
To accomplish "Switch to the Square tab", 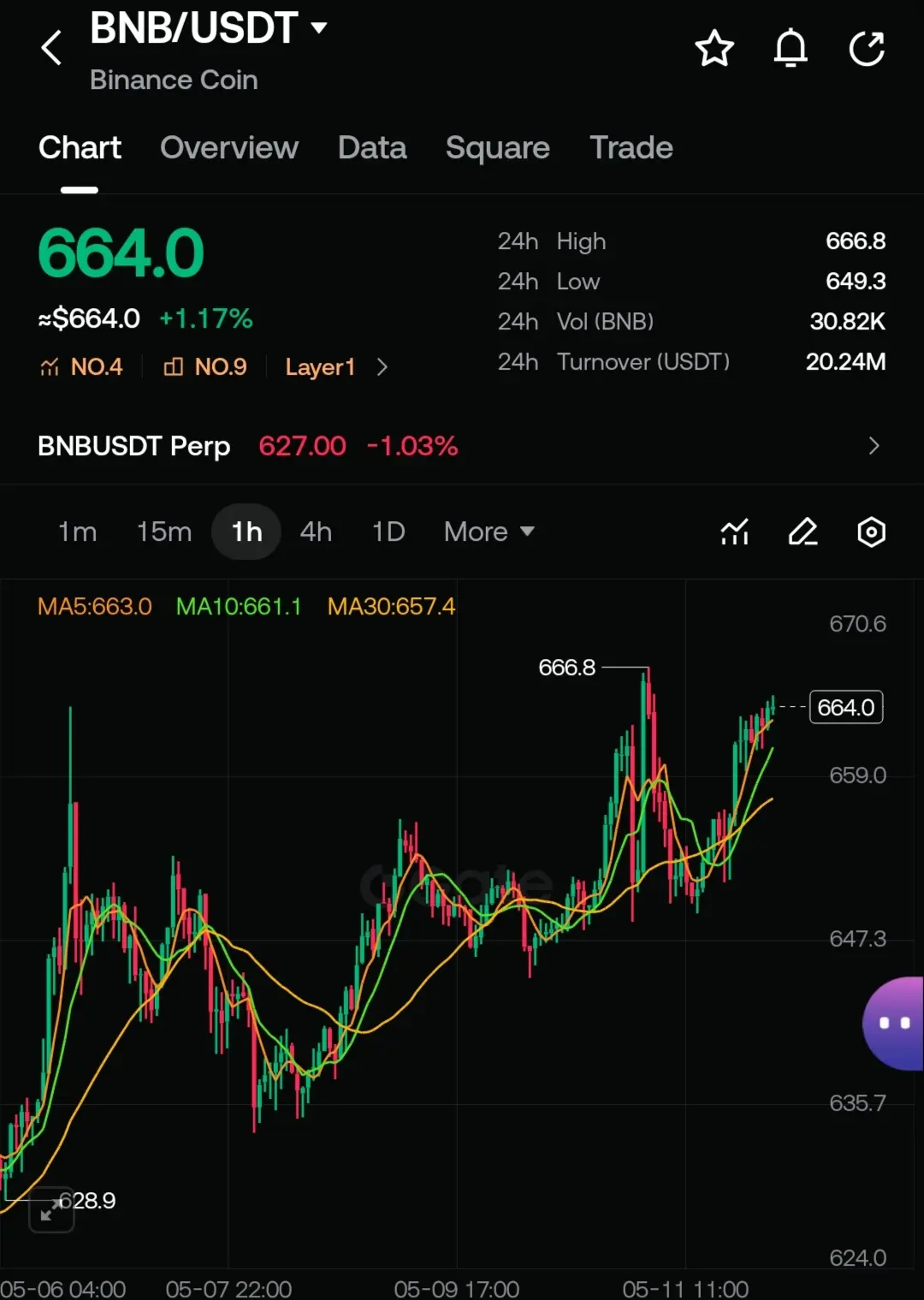I will coord(498,148).
